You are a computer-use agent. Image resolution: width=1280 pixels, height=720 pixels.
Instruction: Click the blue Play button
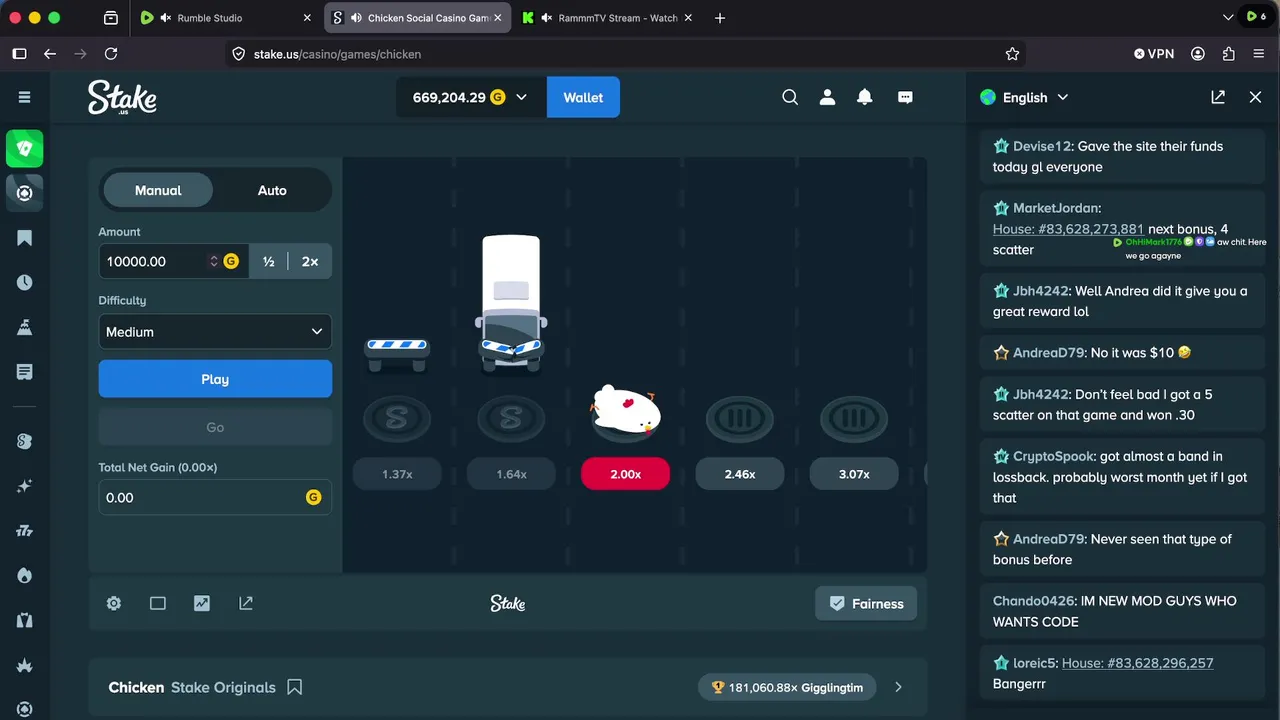click(x=215, y=379)
